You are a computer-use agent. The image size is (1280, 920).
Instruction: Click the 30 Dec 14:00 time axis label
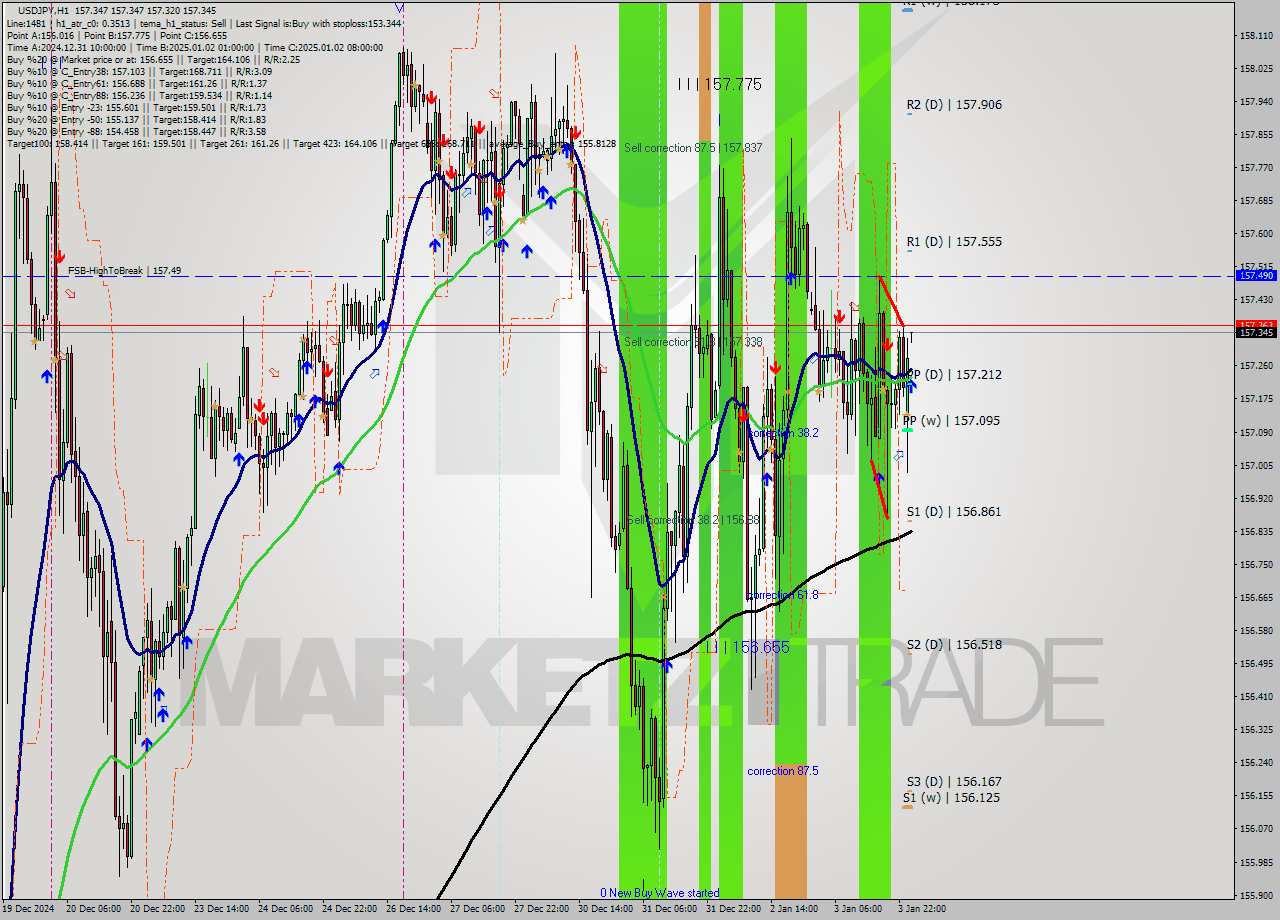605,909
